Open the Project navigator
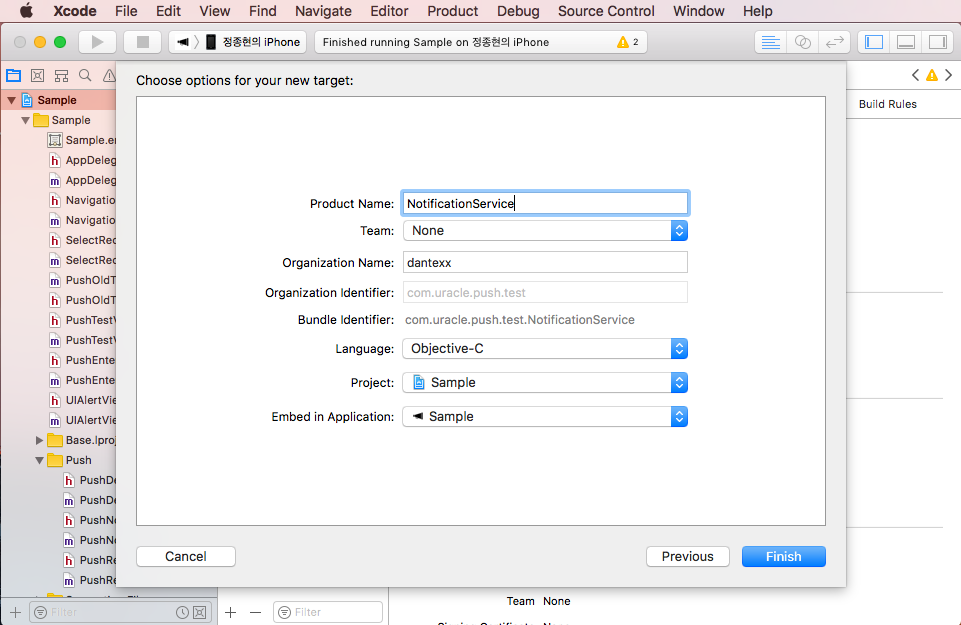This screenshot has height=625, width=961. click(x=13, y=75)
